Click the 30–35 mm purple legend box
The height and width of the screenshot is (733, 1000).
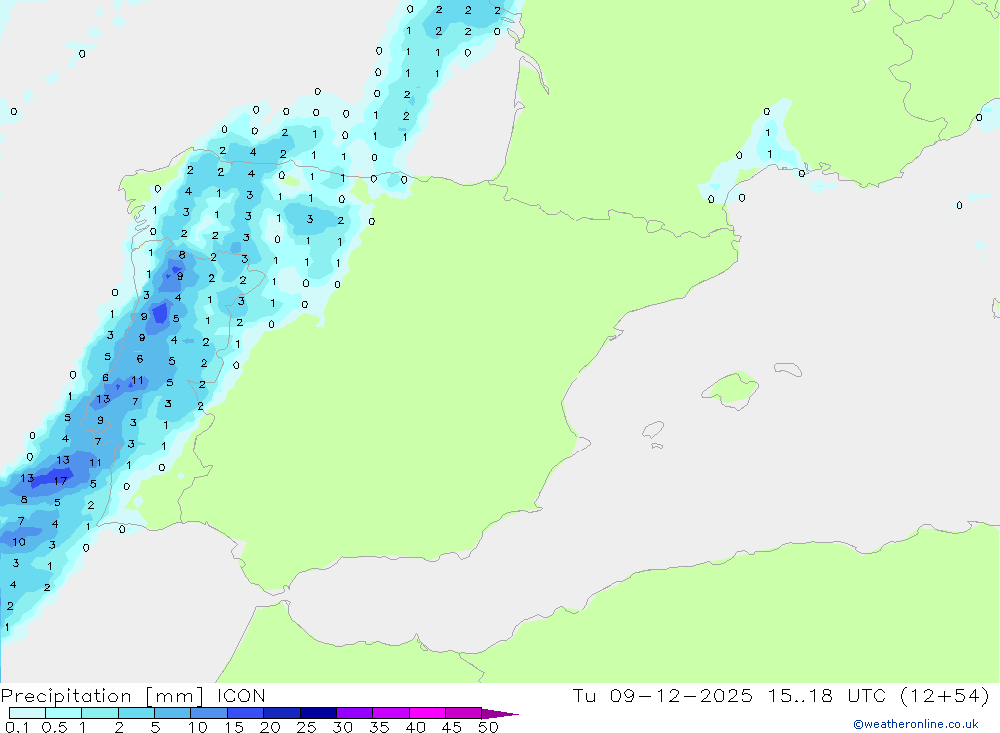355,713
